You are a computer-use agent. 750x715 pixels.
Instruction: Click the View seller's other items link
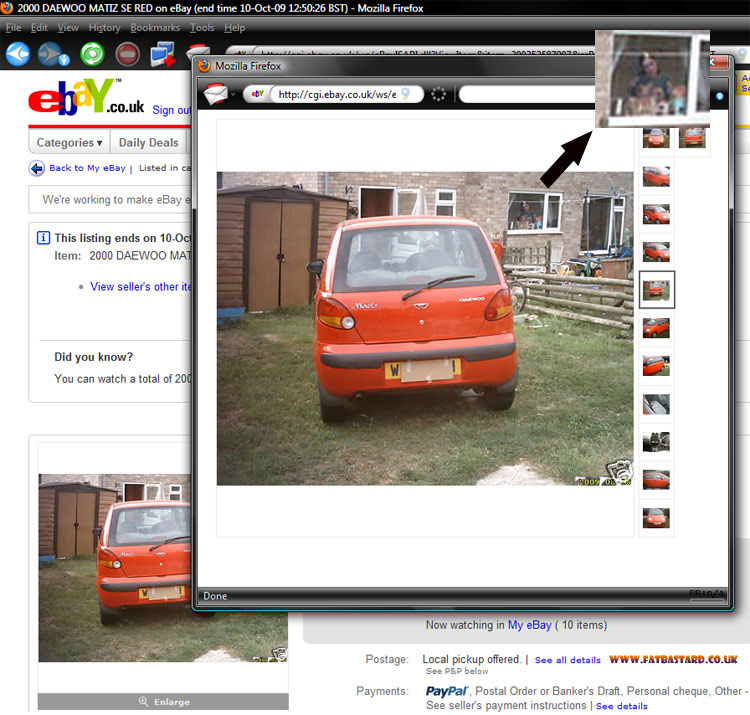[x=135, y=287]
